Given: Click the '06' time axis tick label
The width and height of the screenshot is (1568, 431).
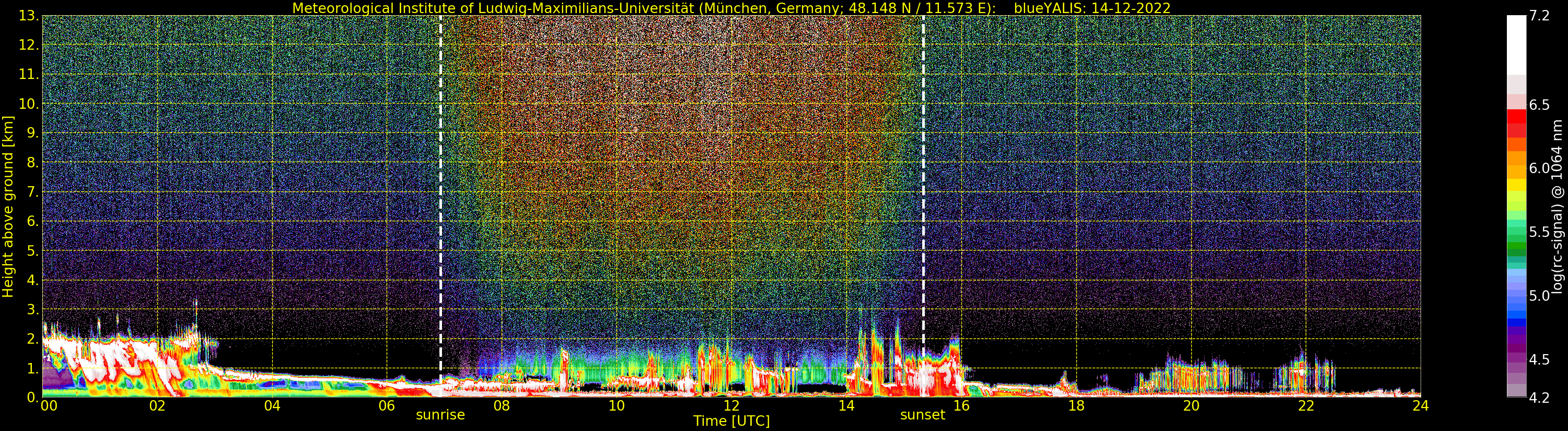Looking at the screenshot, I should (387, 406).
